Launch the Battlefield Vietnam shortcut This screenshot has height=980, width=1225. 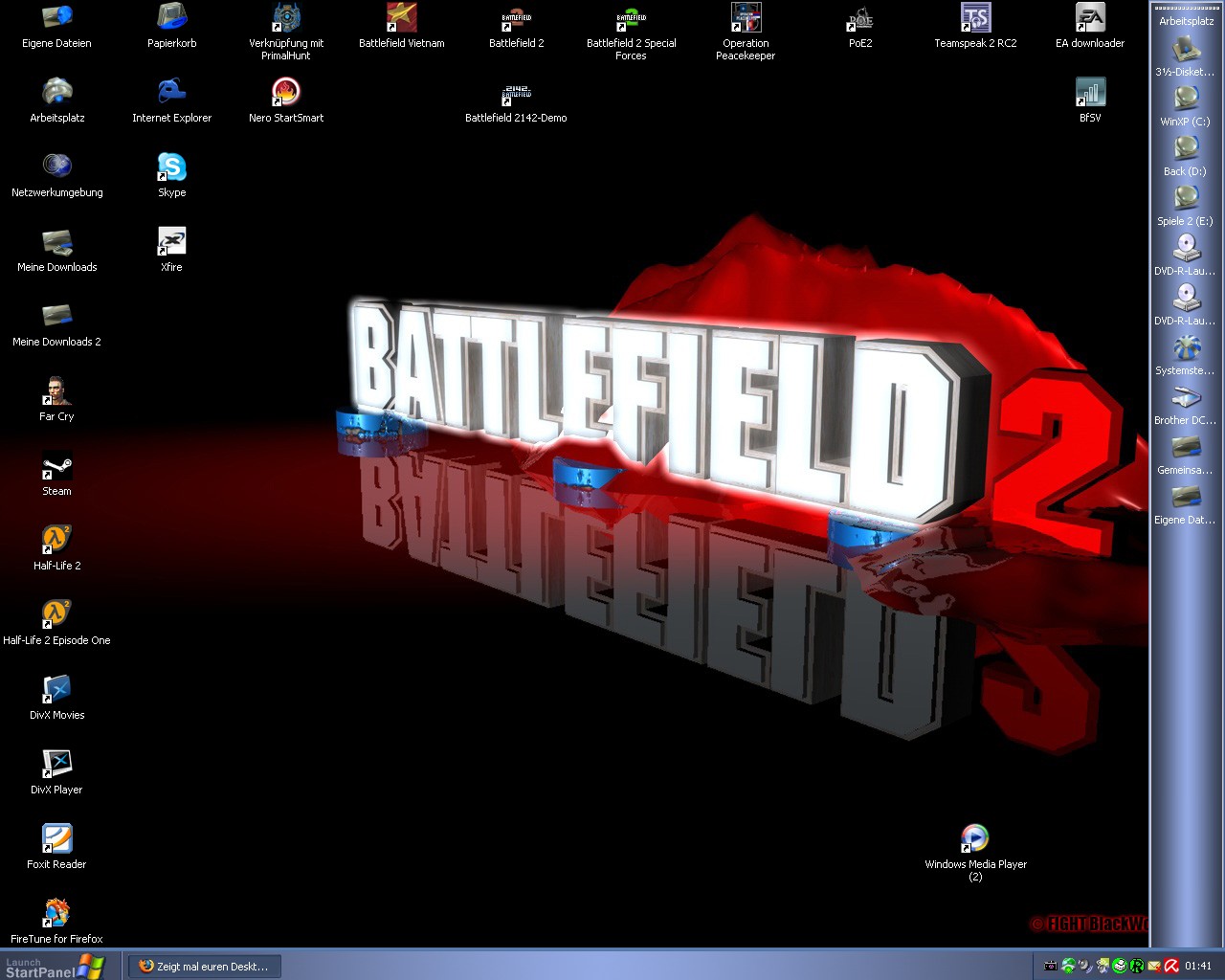401,17
